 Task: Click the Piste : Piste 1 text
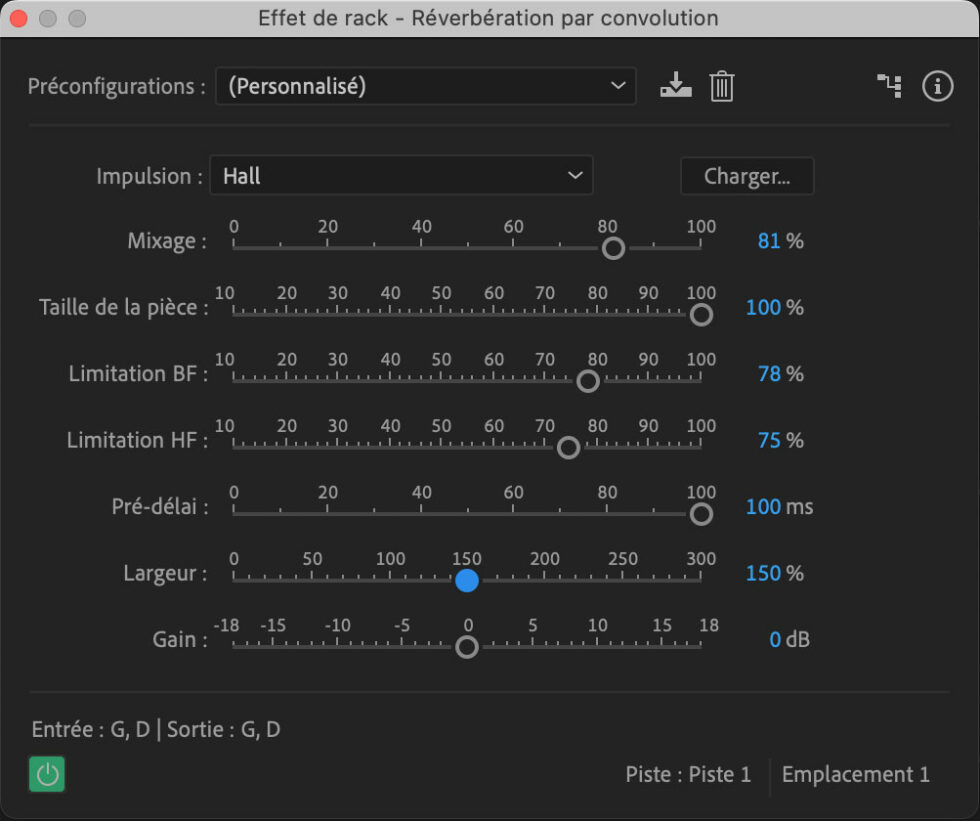(688, 774)
